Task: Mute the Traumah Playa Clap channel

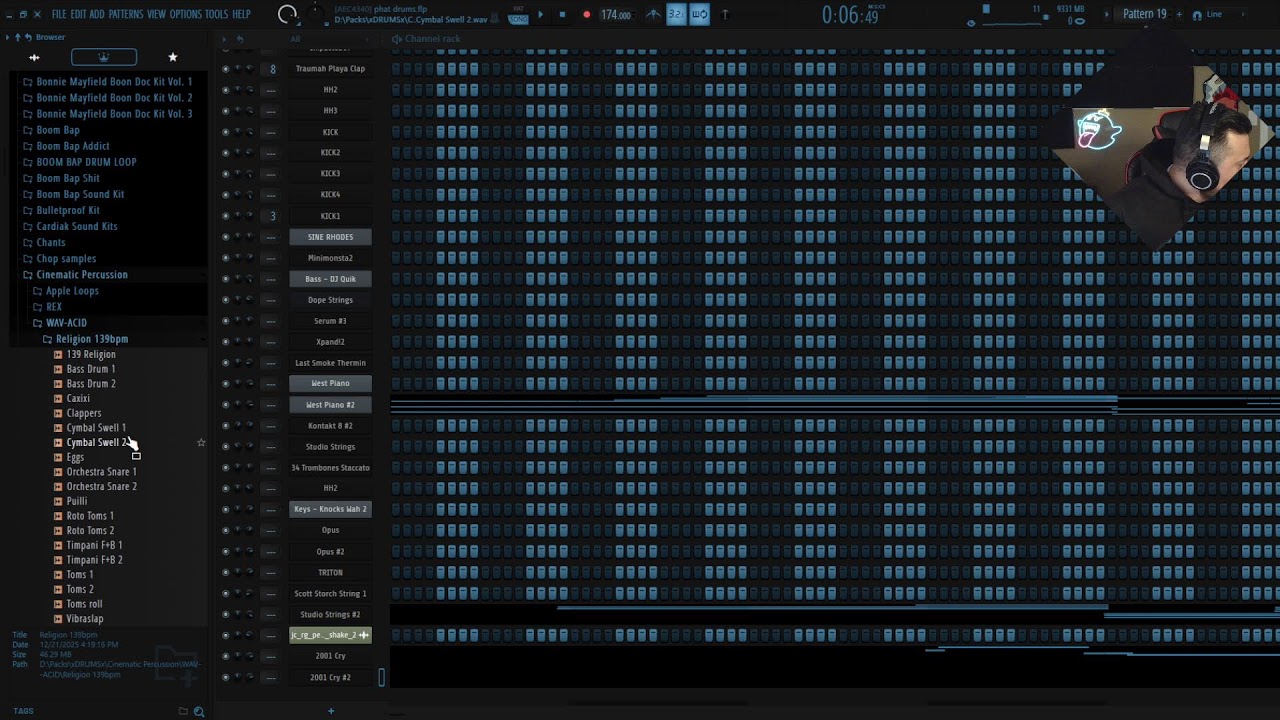Action: [x=225, y=69]
